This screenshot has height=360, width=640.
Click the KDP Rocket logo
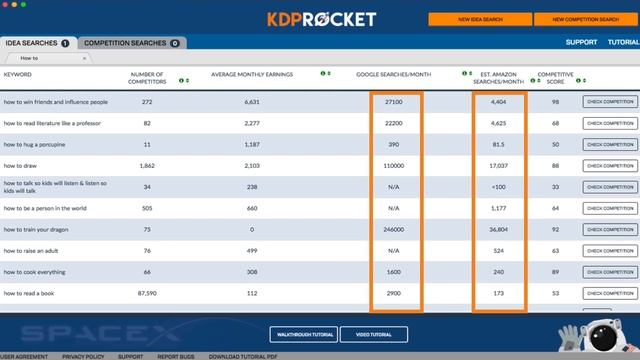pos(322,19)
